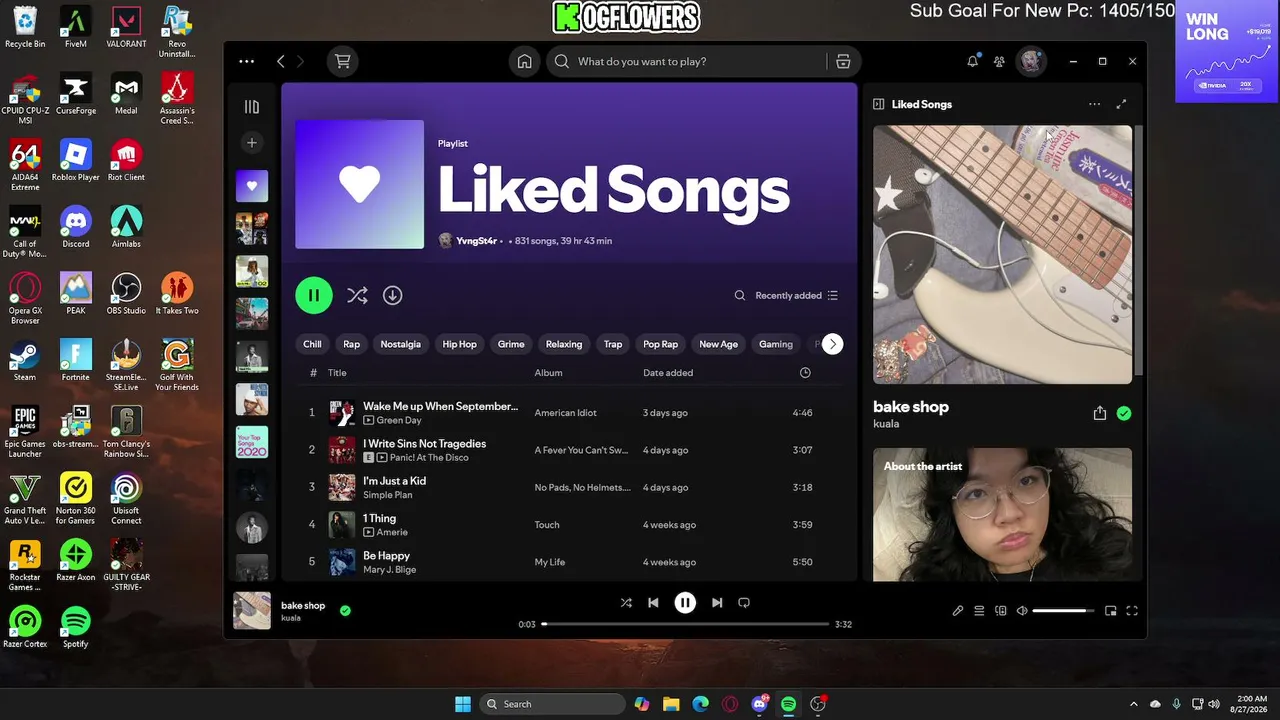
Task: Open the About the artist photo card
Action: point(1002,515)
